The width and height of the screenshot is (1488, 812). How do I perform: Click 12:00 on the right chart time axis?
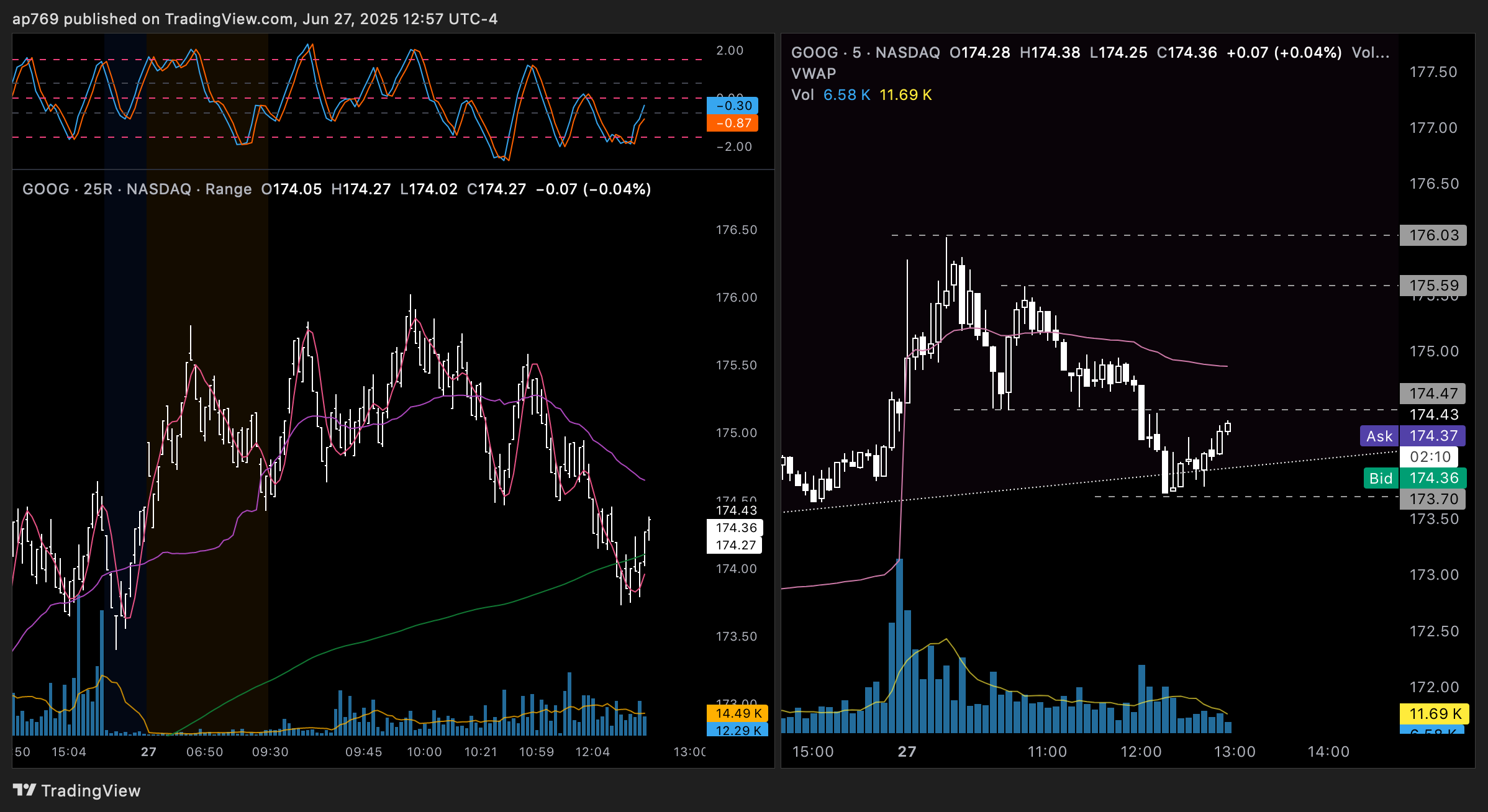click(1141, 752)
